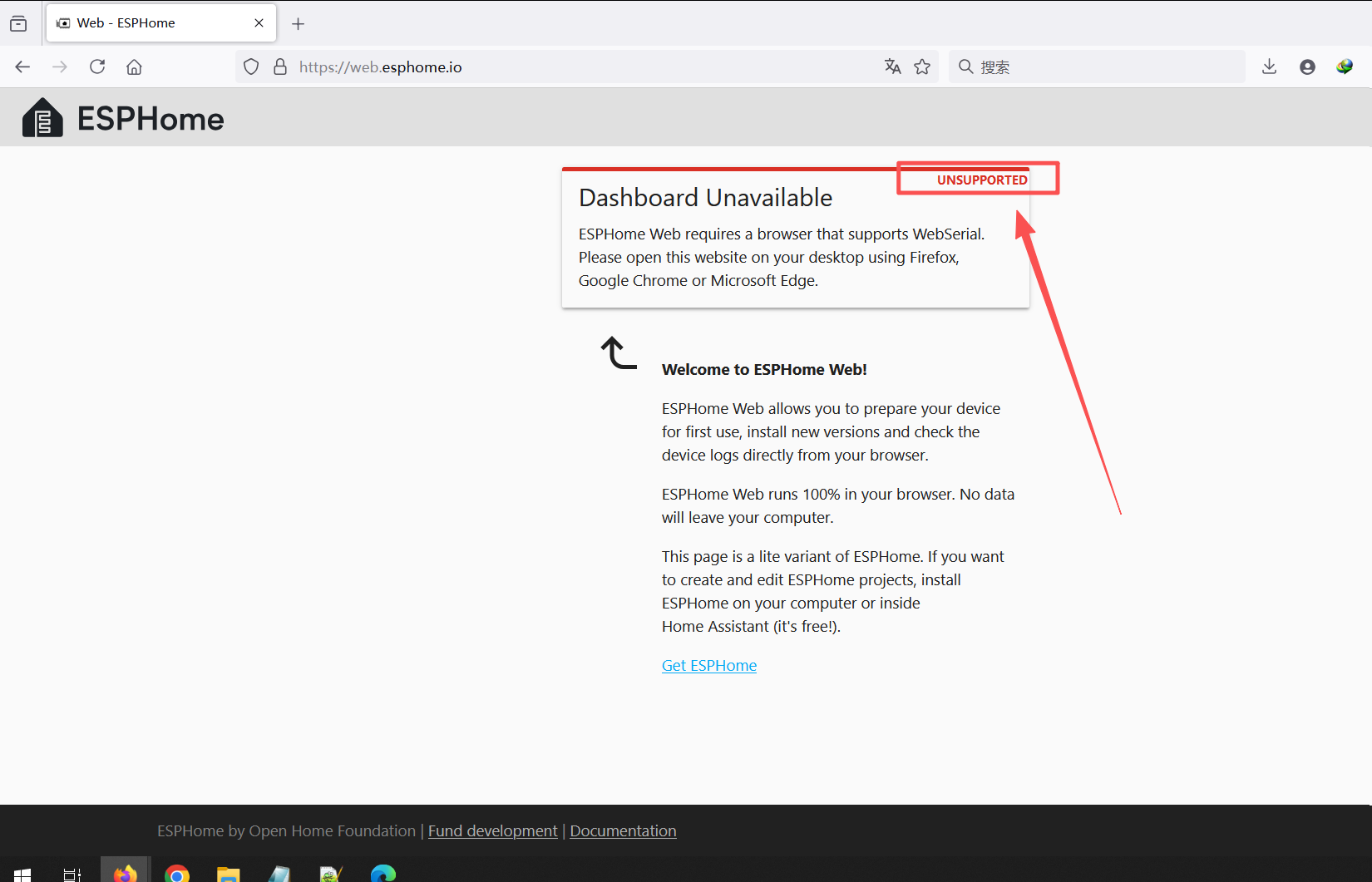This screenshot has width=1372, height=882.
Task: Go forward to the next page
Action: click(x=60, y=67)
